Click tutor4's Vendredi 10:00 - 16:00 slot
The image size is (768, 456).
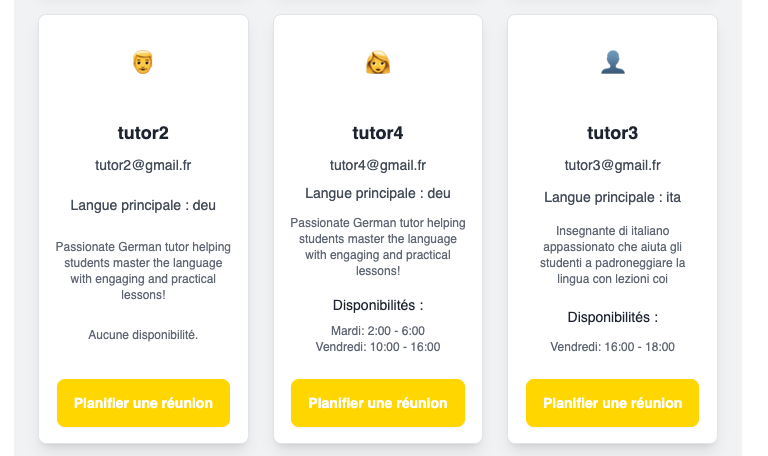378,347
